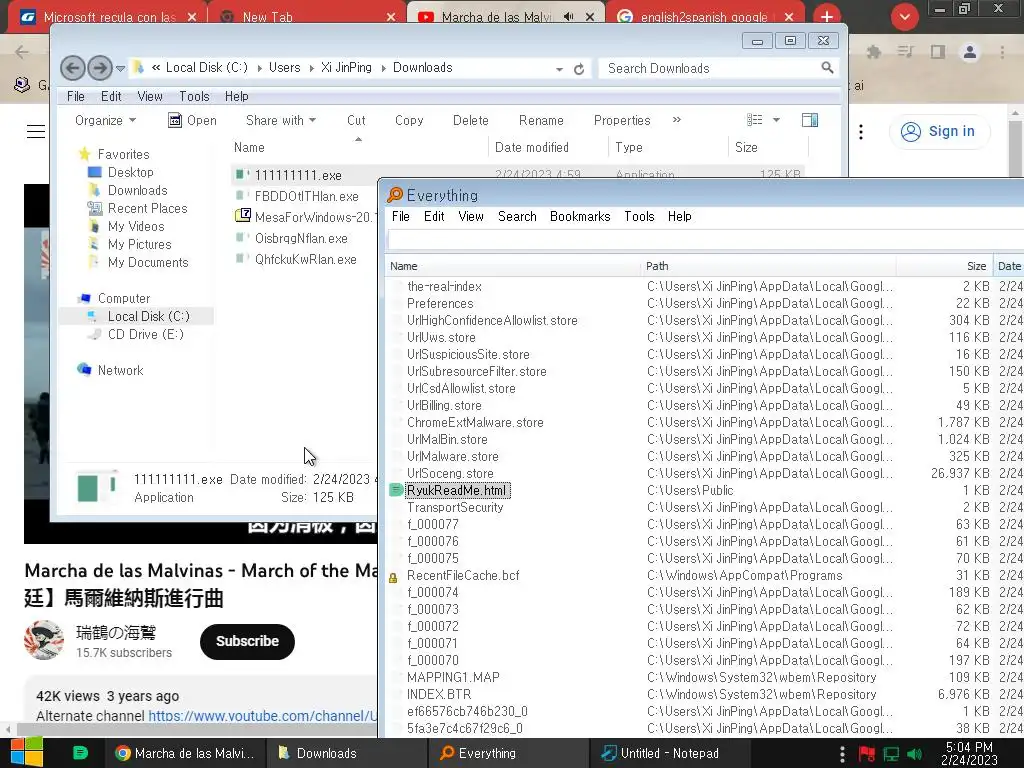Select Network in navigation pane
The width and height of the screenshot is (1024, 768).
[120, 370]
